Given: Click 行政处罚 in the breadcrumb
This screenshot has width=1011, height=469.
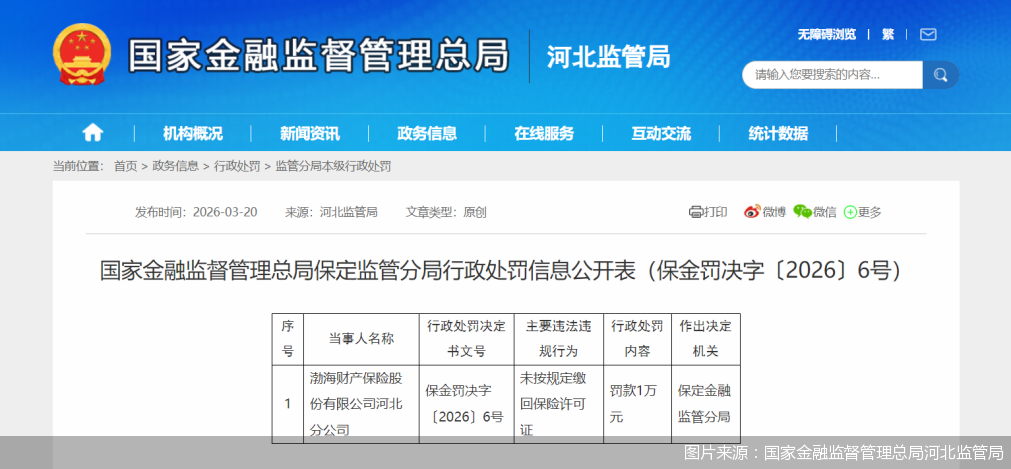Looking at the screenshot, I should click(x=237, y=166).
